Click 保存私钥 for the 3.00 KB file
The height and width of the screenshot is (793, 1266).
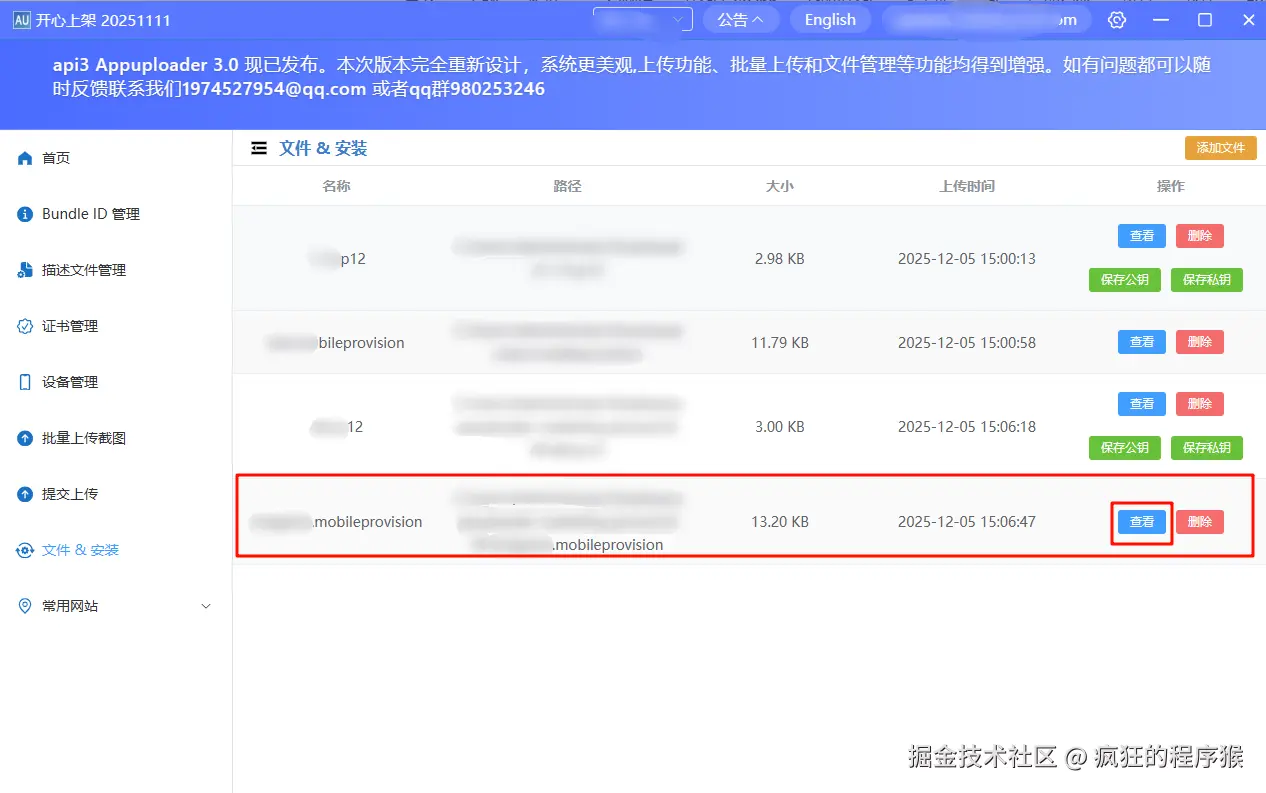click(x=1207, y=448)
